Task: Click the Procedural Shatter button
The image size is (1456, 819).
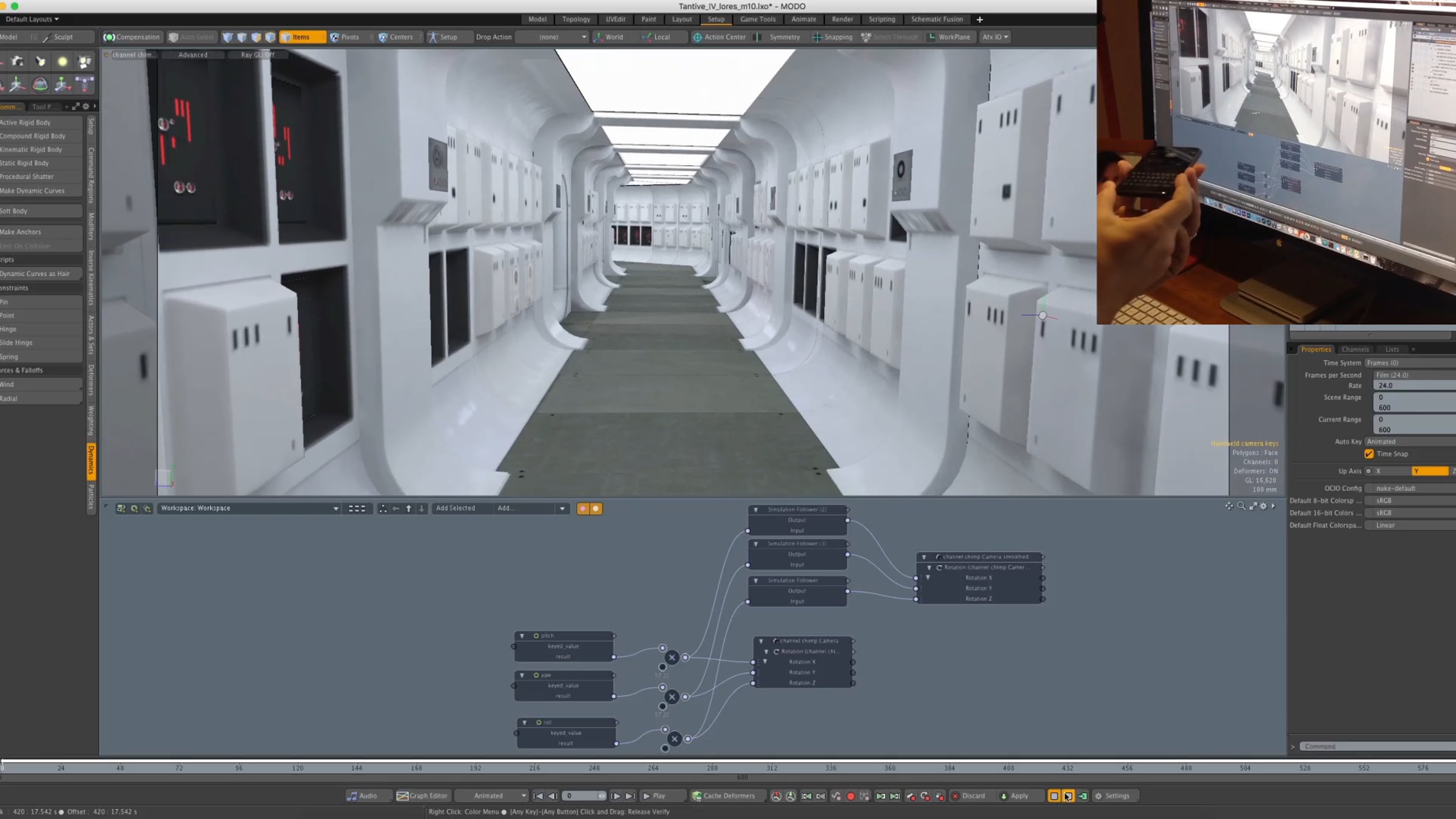Action: (x=41, y=177)
